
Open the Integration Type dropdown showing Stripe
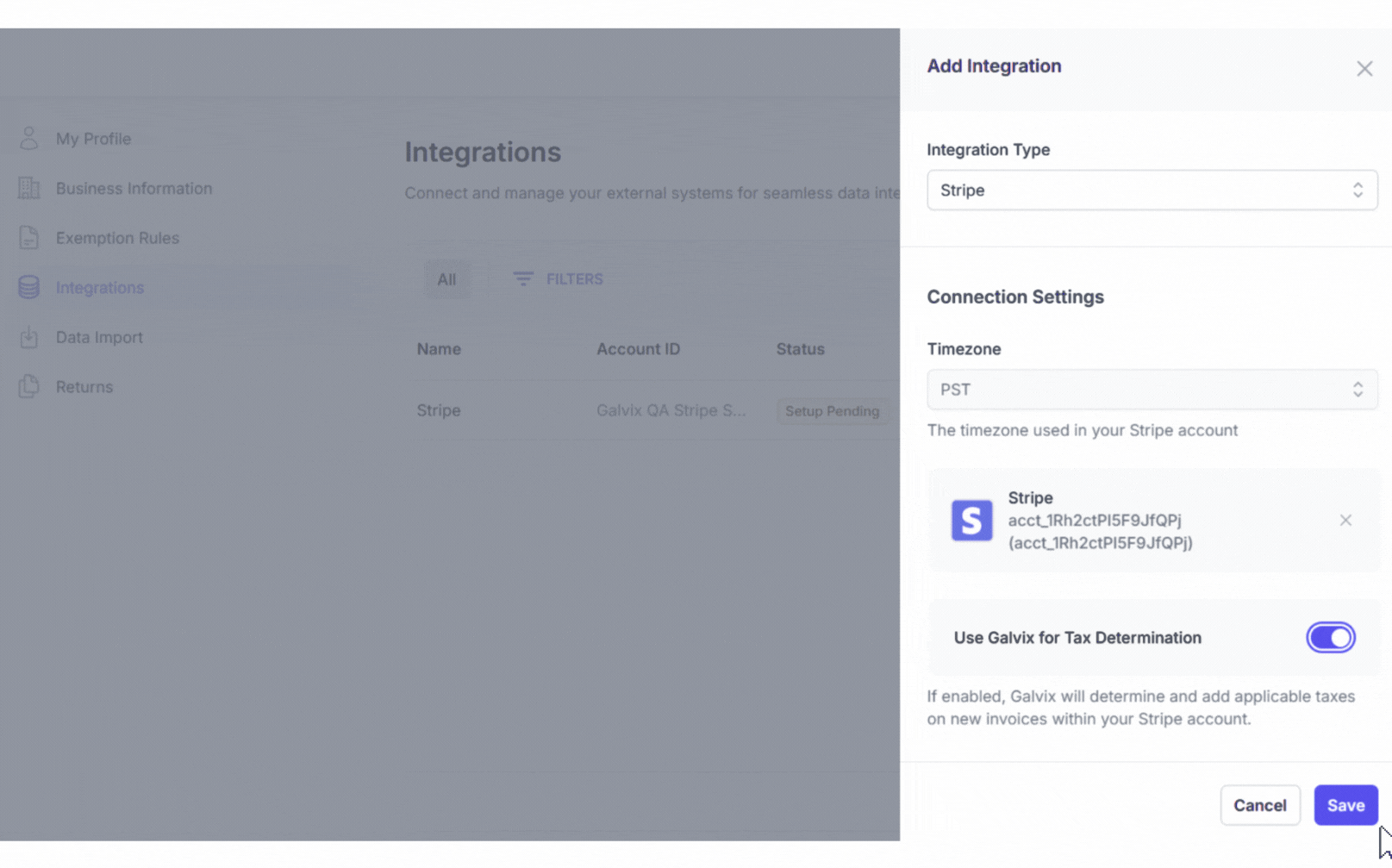[1152, 190]
